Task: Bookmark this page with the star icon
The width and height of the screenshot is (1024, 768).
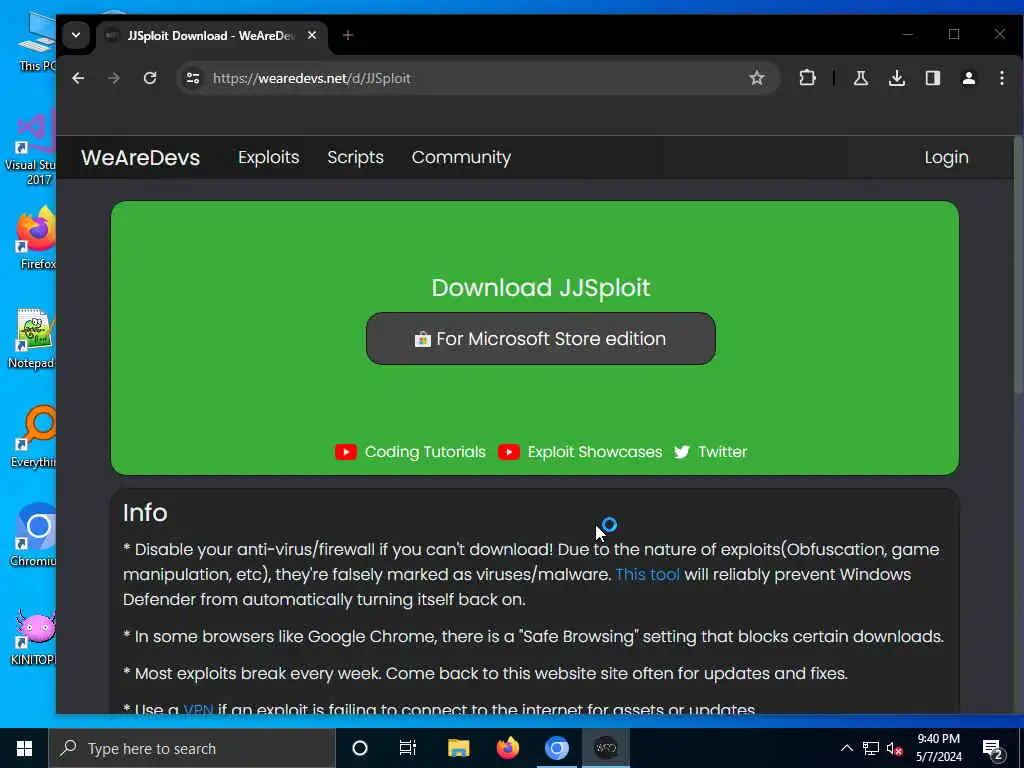Action: coord(756,78)
